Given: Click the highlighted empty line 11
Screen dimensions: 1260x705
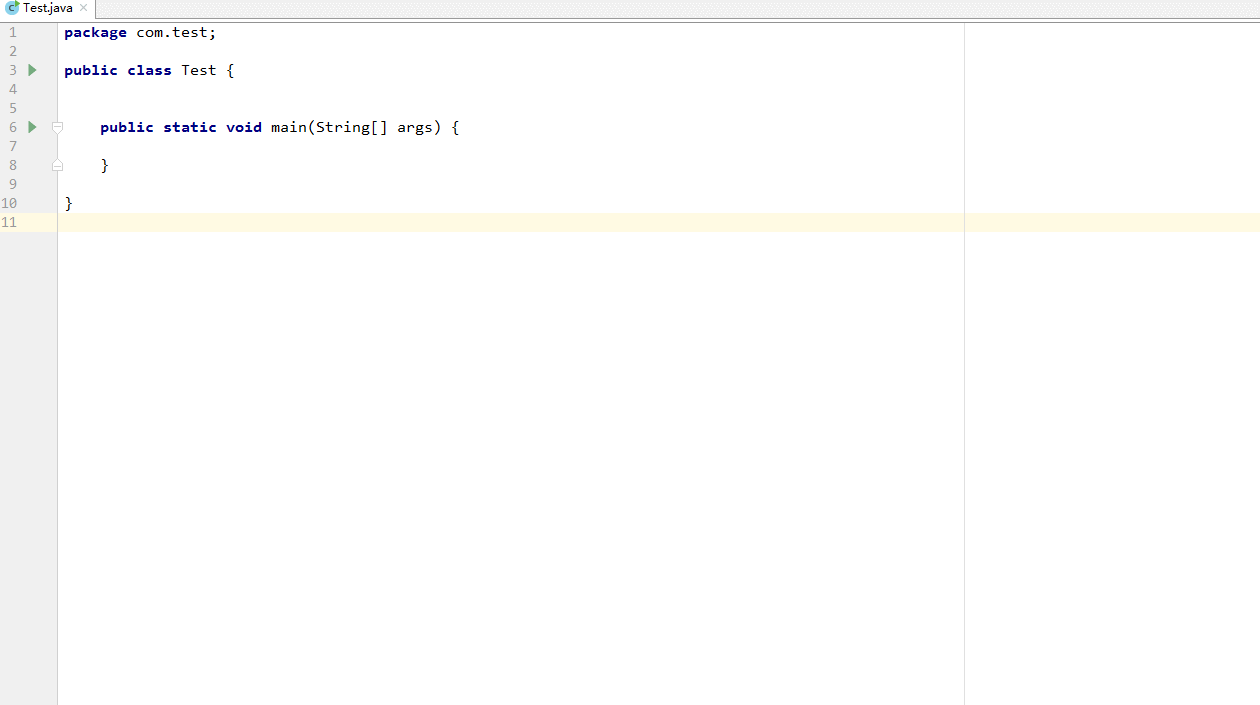Looking at the screenshot, I should [x=658, y=222].
